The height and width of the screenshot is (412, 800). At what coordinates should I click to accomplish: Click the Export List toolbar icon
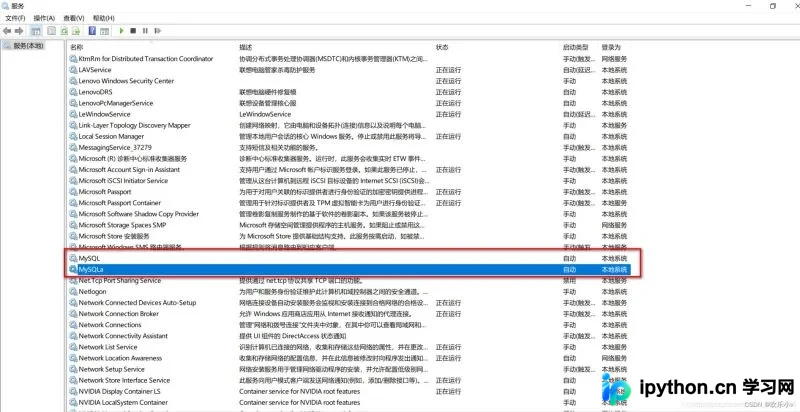pyautogui.click(x=76, y=31)
